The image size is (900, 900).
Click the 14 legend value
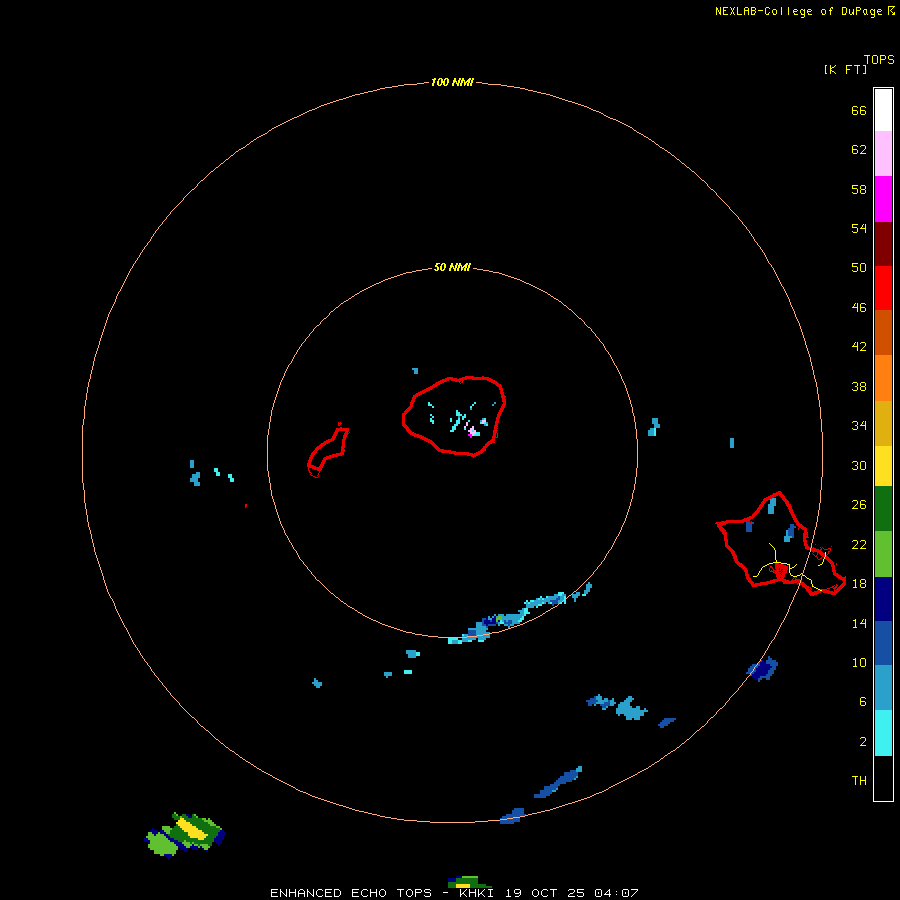pyautogui.click(x=859, y=623)
